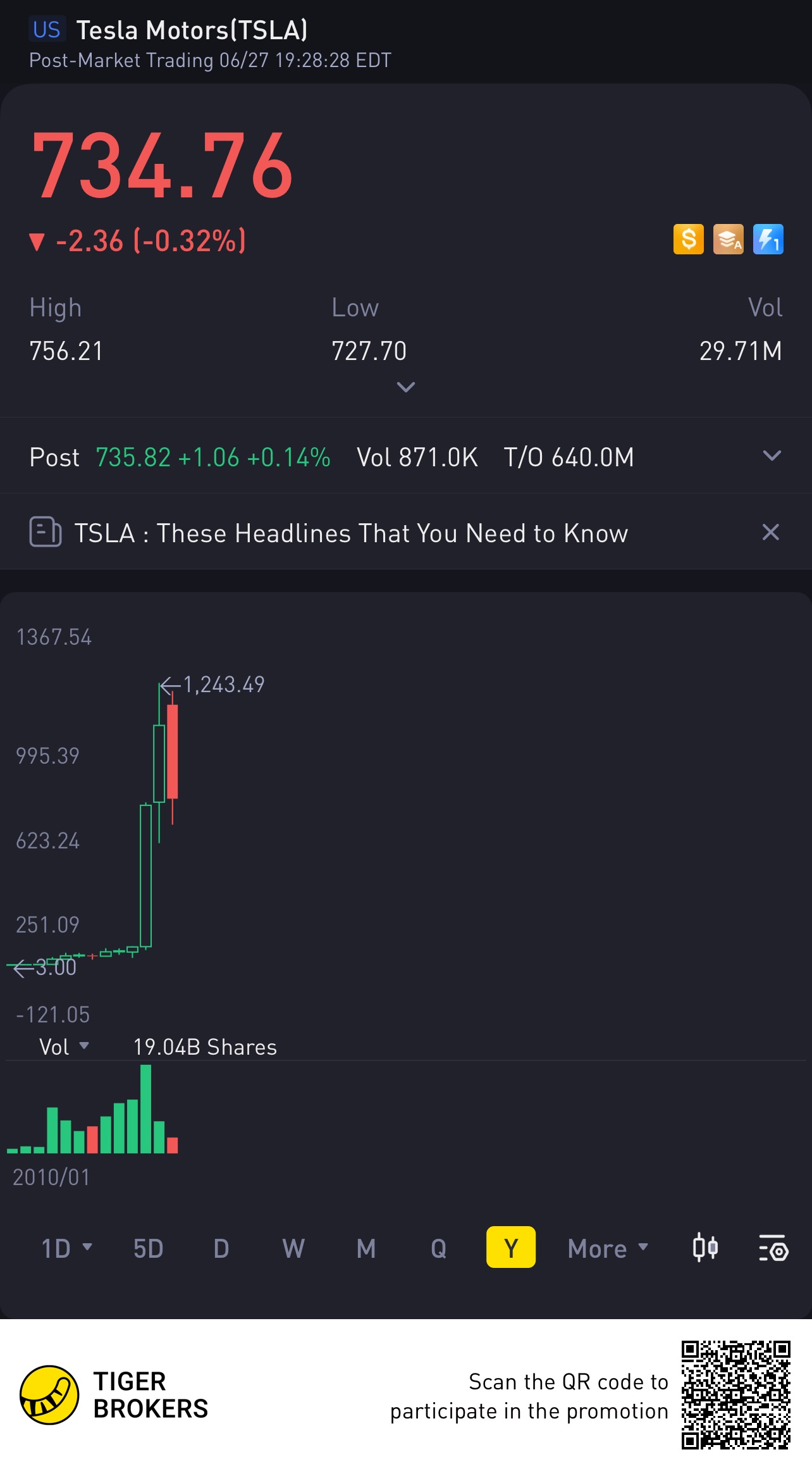Dismiss the TSLA headlines banner

770,532
